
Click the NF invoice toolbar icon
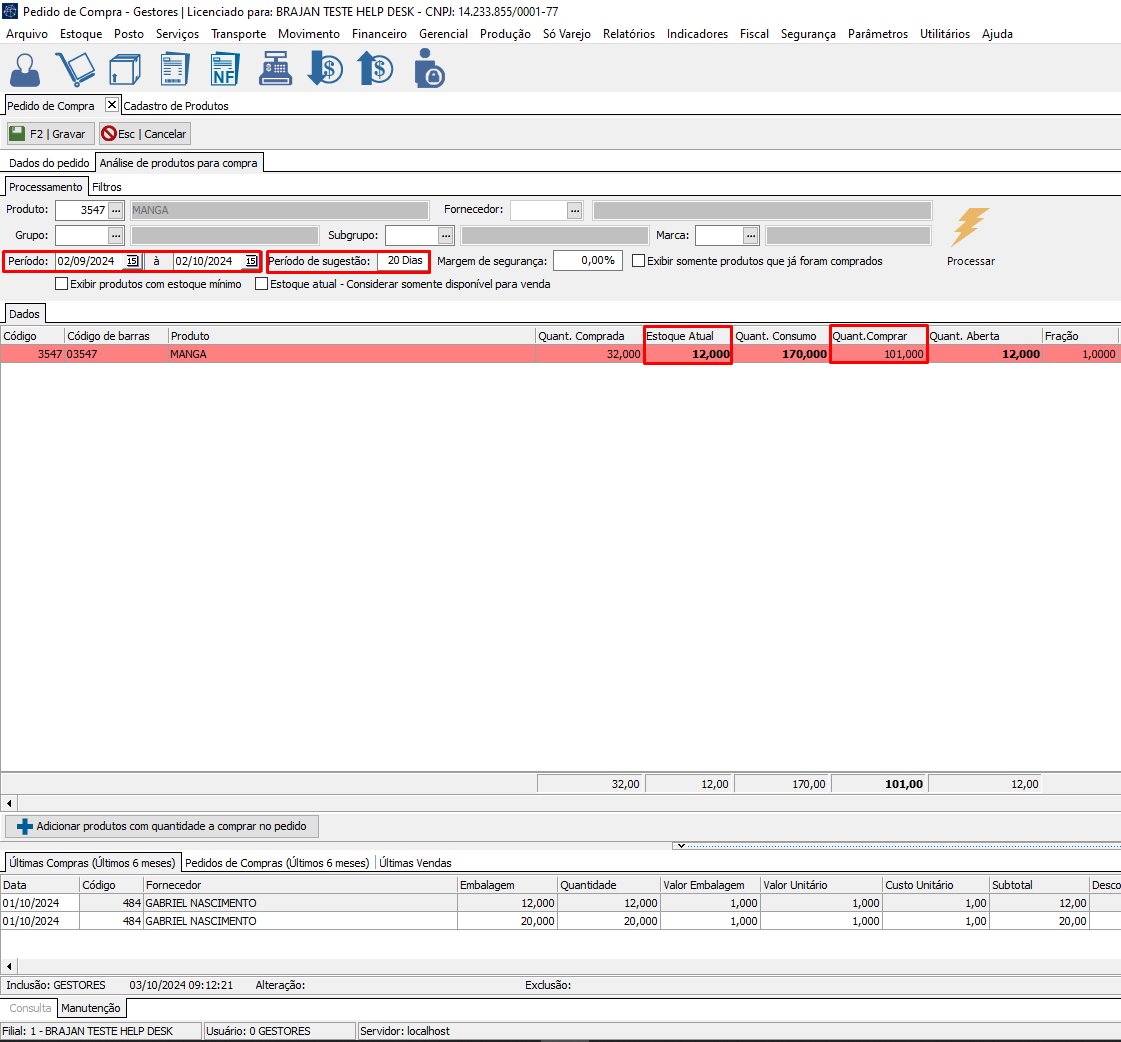click(x=225, y=69)
